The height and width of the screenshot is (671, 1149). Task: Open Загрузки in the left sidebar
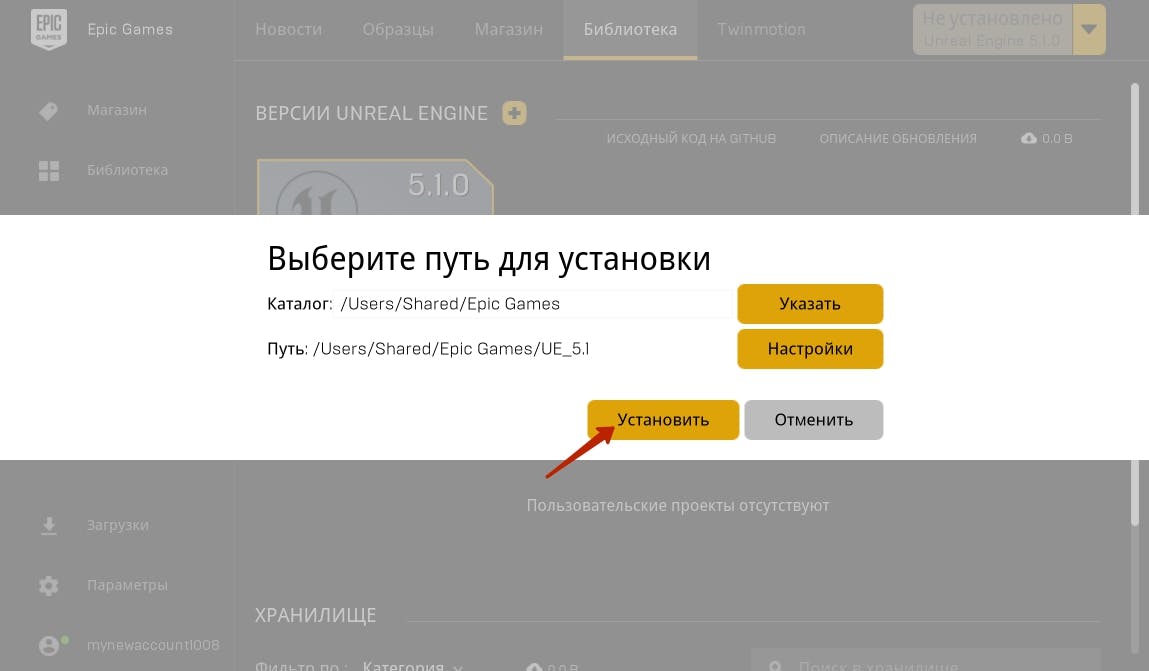[117, 525]
